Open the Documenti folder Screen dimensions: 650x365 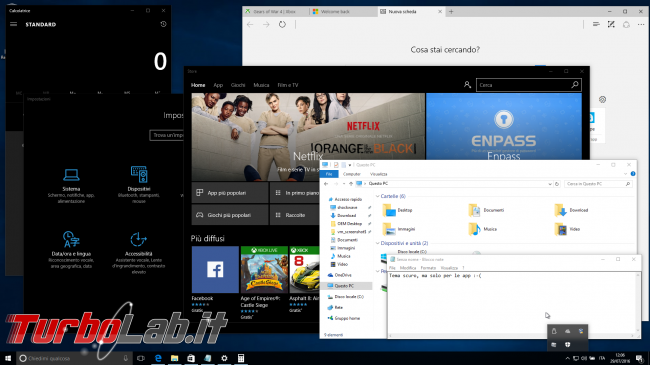[x=486, y=210]
